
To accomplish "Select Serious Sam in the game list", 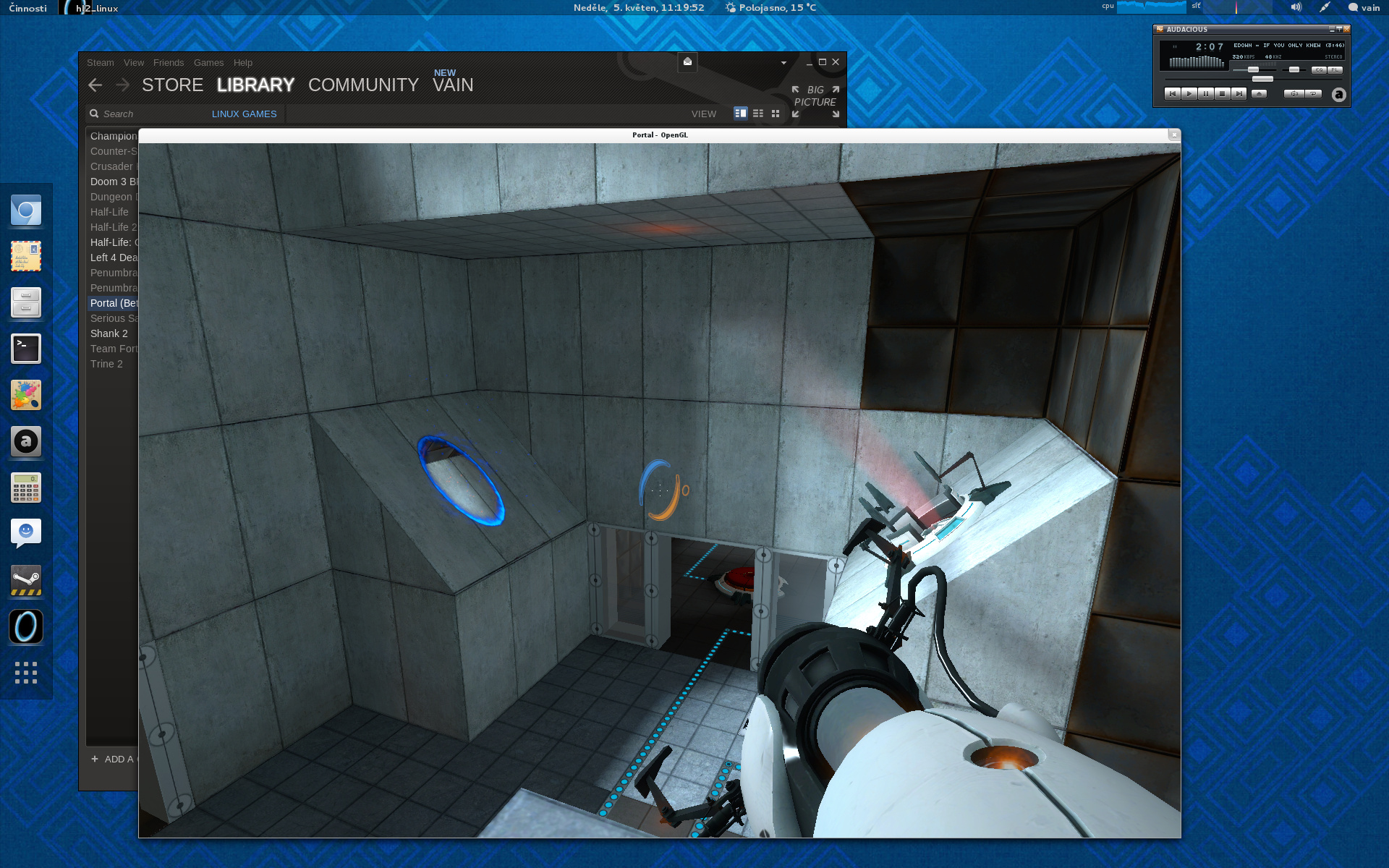I will [x=114, y=318].
